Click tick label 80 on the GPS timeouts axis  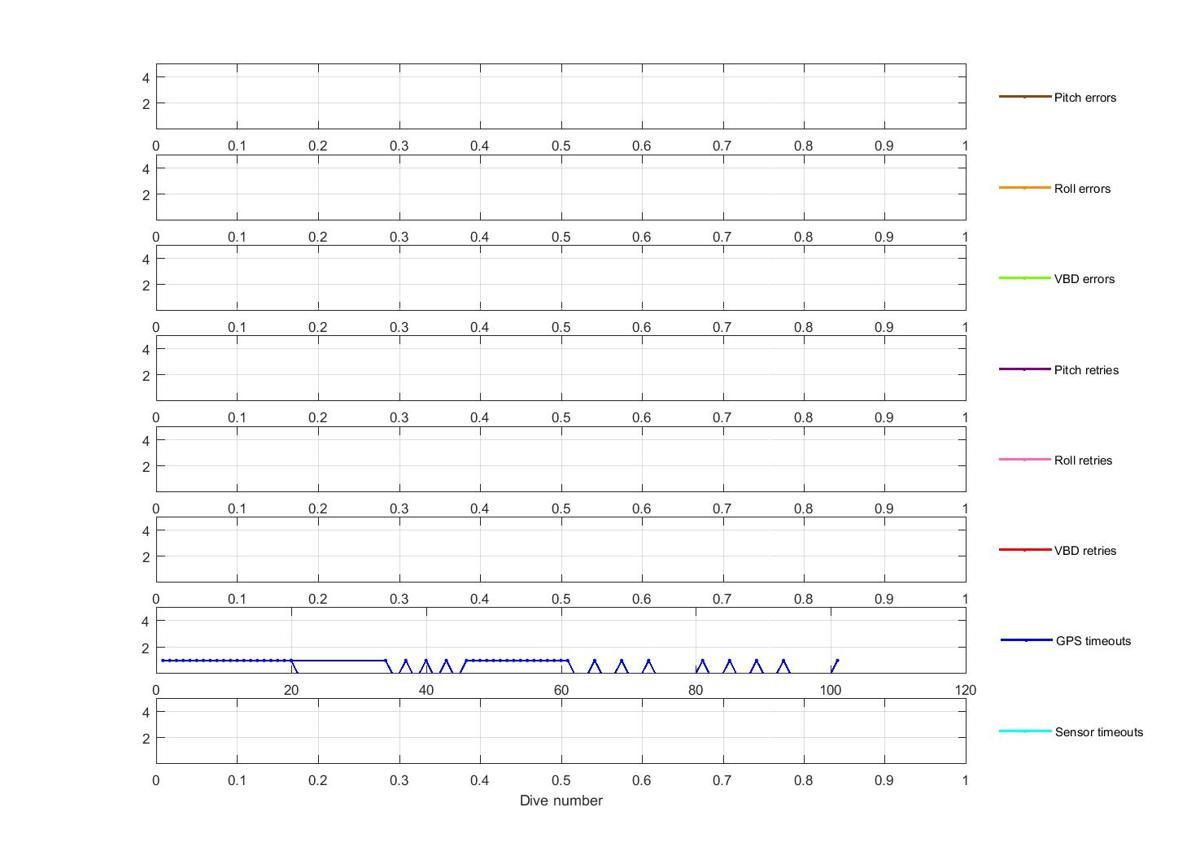(x=696, y=690)
